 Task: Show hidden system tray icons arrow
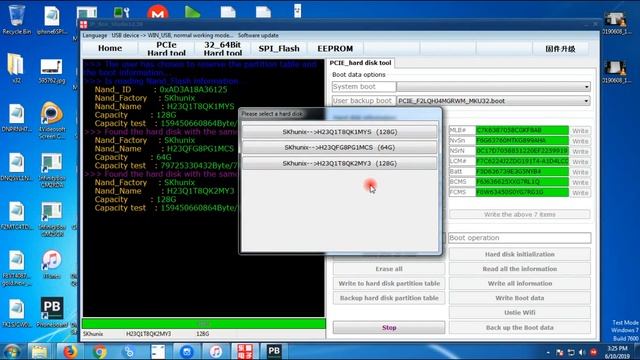(548, 352)
